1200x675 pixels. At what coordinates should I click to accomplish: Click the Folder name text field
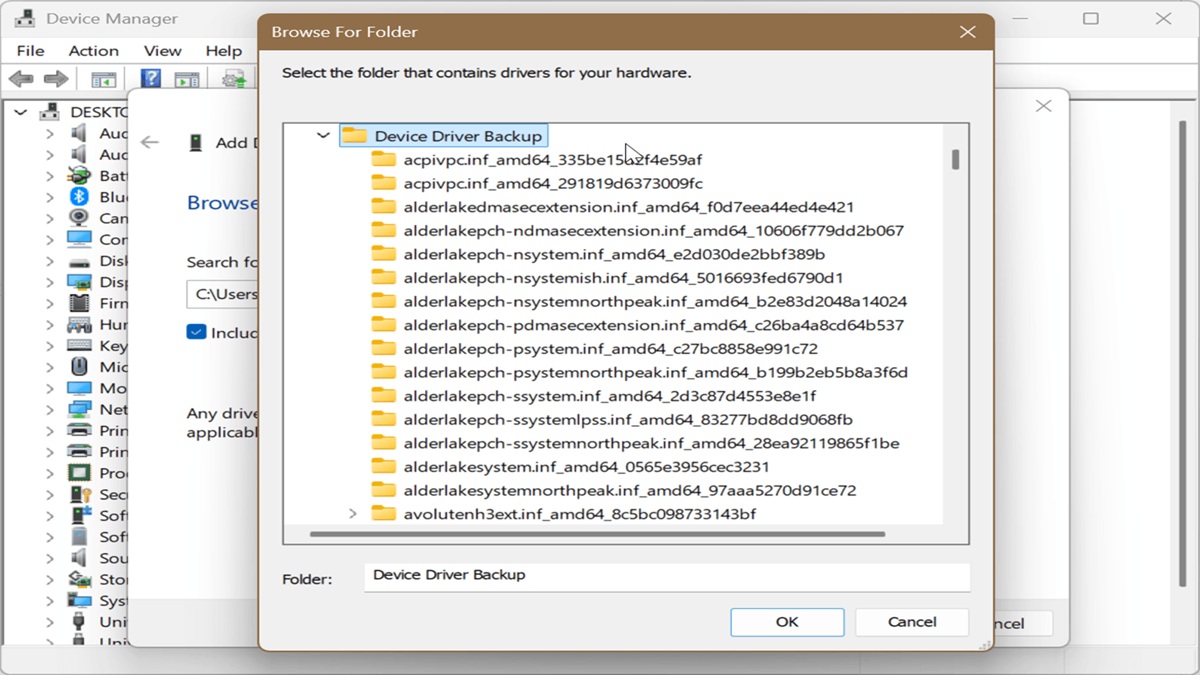click(667, 576)
